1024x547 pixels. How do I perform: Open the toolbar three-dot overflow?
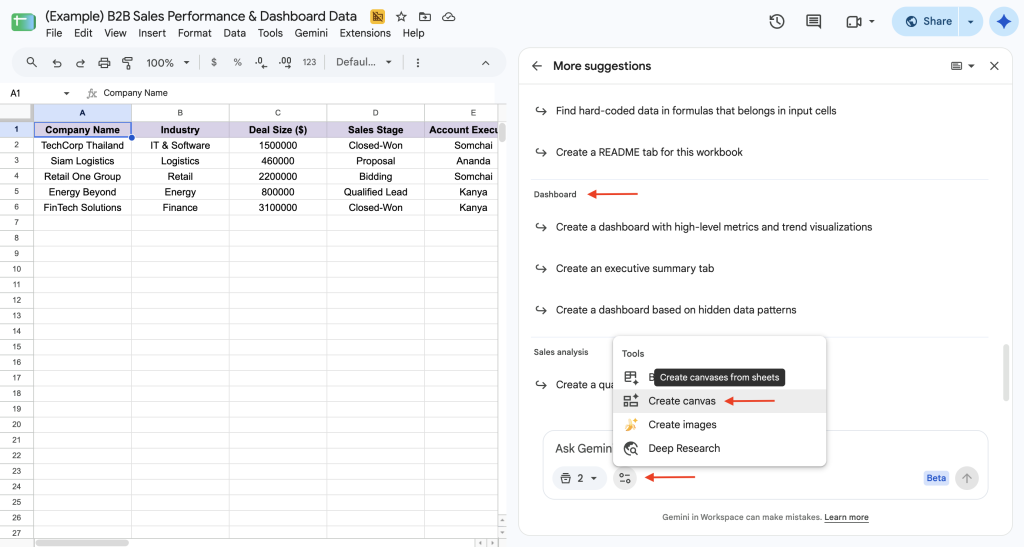[x=418, y=63]
